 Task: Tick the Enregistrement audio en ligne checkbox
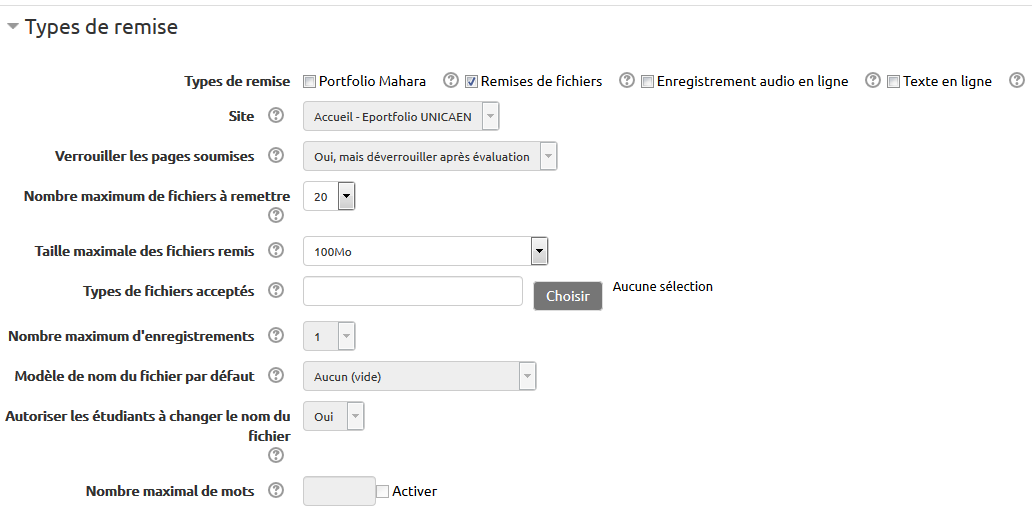pos(648,81)
